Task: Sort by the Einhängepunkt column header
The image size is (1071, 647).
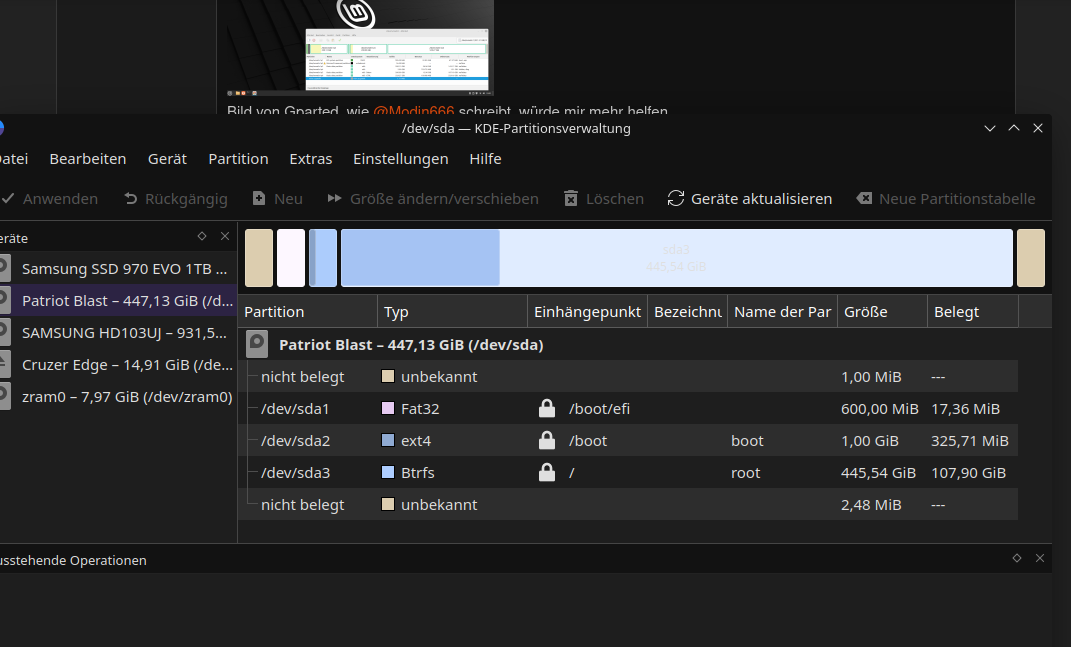Action: [x=587, y=312]
